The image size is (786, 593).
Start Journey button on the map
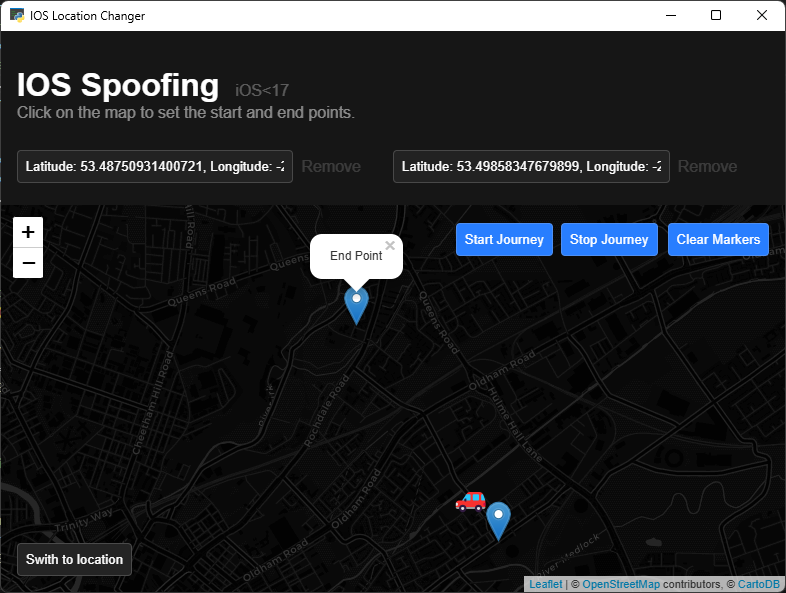(504, 240)
